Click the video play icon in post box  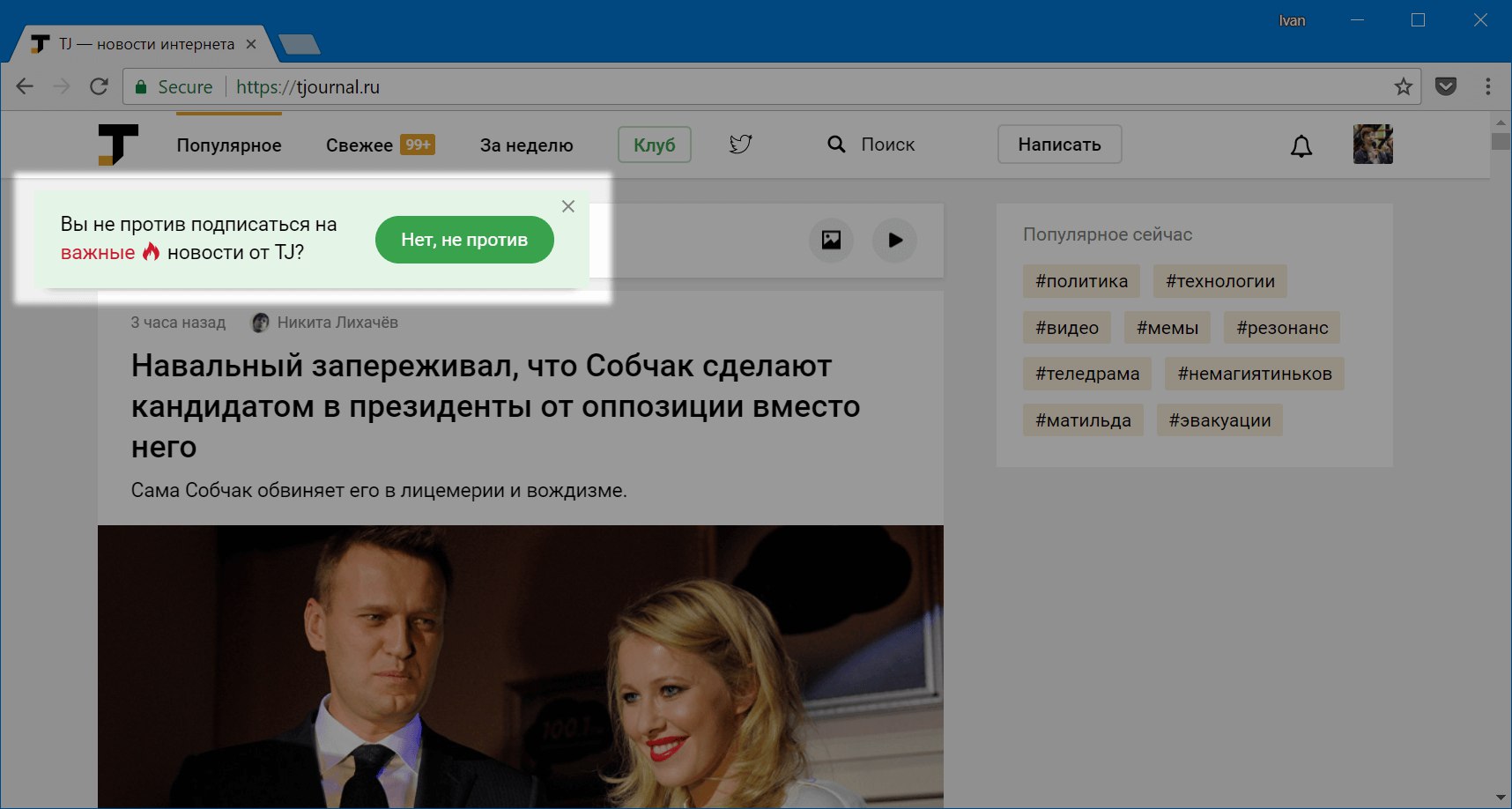pos(895,240)
